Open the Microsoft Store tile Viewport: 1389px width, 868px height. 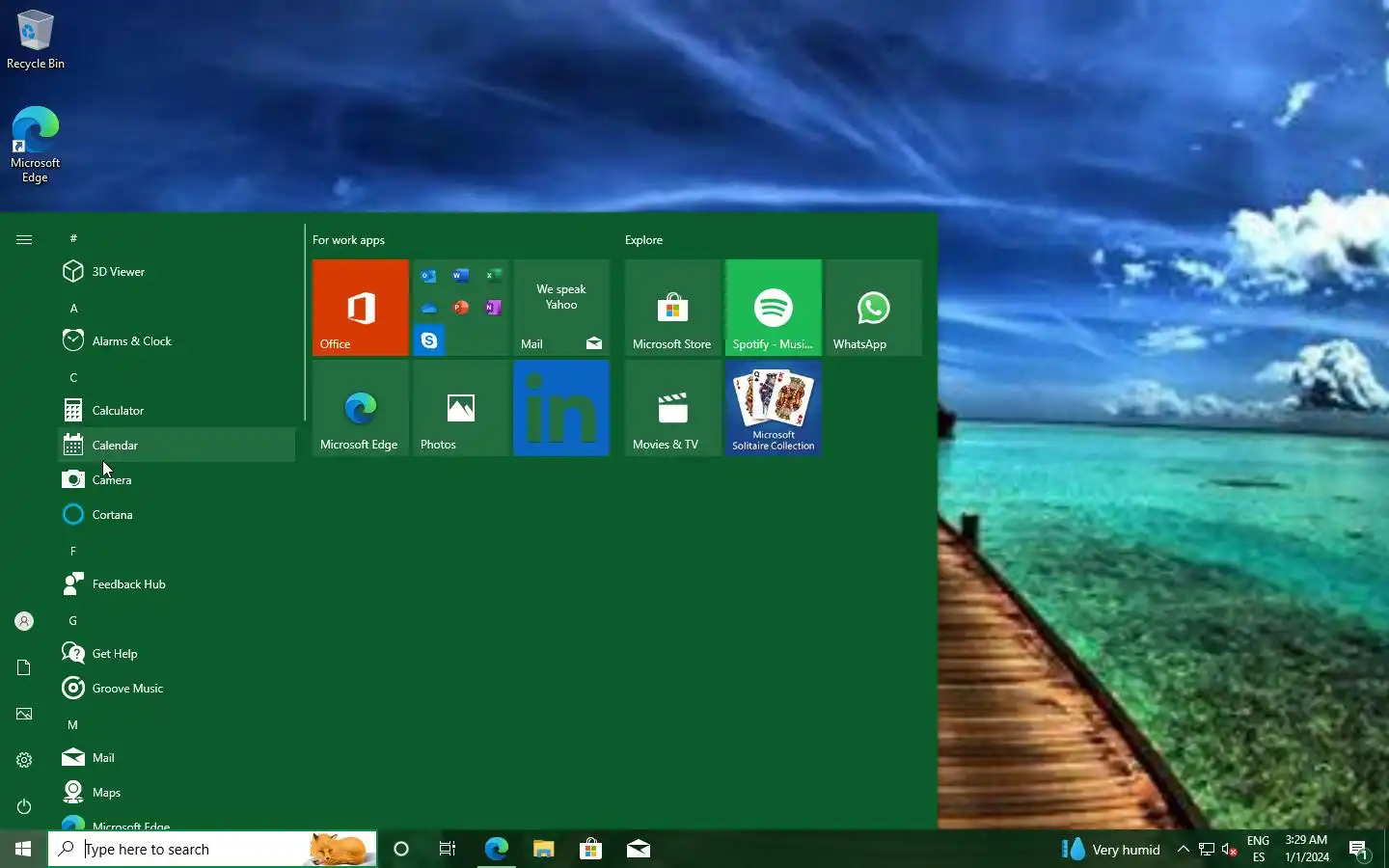(x=673, y=308)
